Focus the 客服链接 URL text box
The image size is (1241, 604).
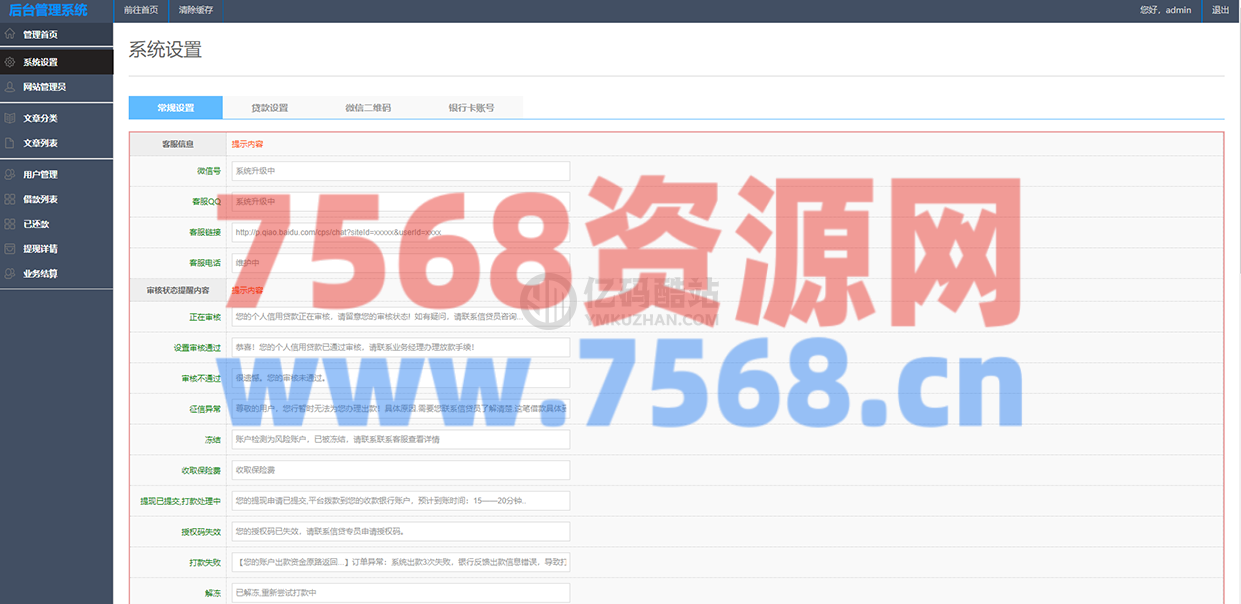coord(400,232)
